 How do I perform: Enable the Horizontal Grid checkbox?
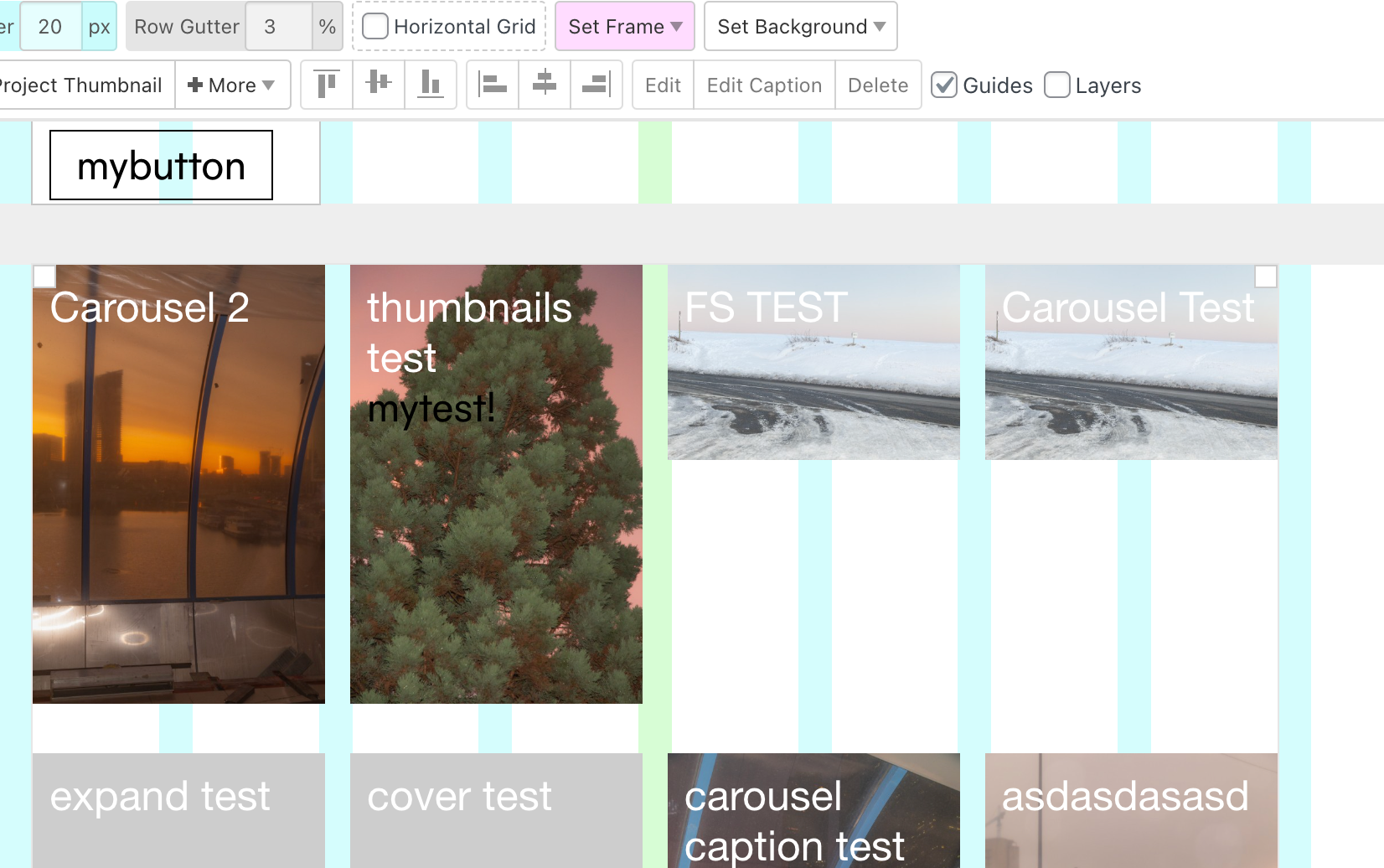tap(374, 26)
